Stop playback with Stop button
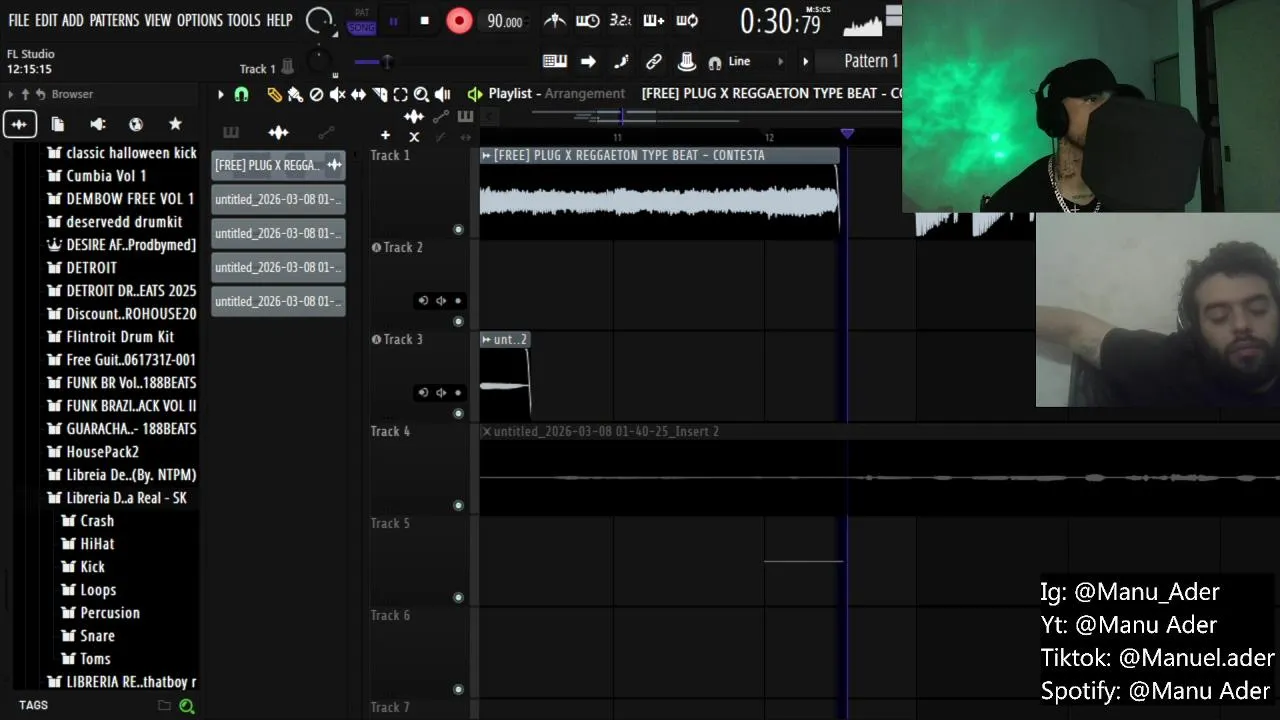 pos(424,20)
